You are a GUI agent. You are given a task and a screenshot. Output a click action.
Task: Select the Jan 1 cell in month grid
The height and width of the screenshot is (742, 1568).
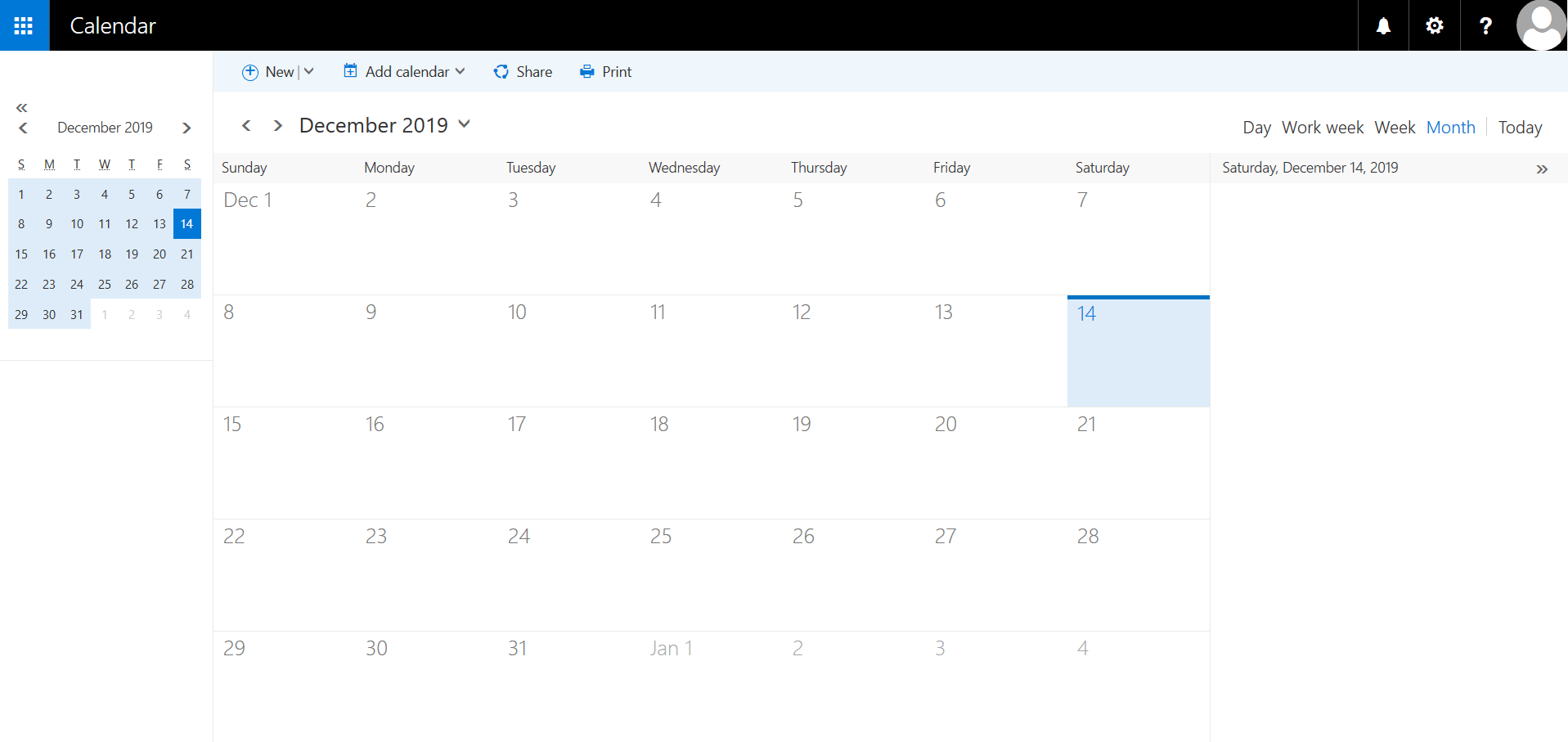[711, 686]
